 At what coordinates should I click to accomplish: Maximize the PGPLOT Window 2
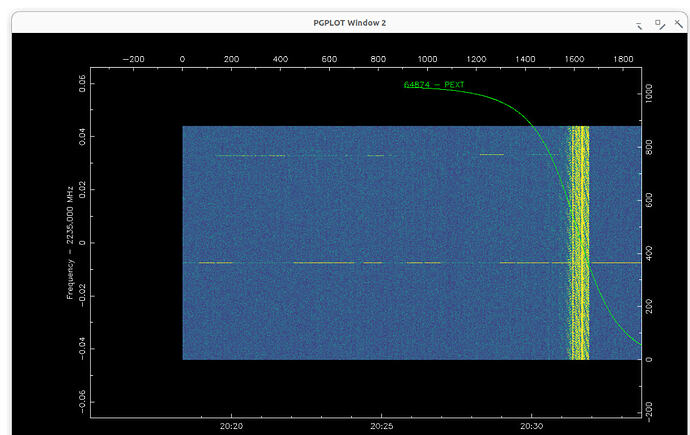point(659,24)
